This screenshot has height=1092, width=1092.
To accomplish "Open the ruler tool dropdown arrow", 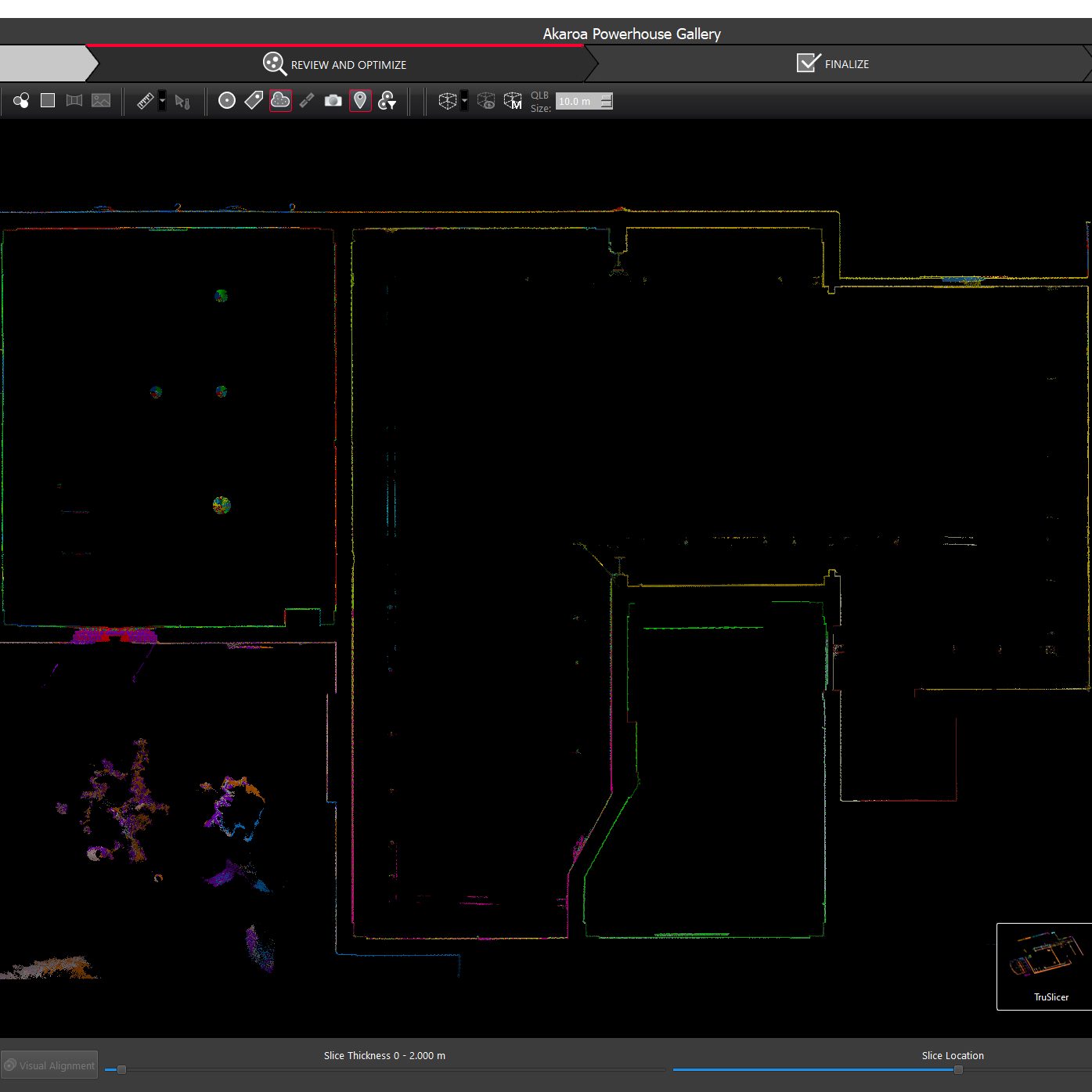I will 162,101.
